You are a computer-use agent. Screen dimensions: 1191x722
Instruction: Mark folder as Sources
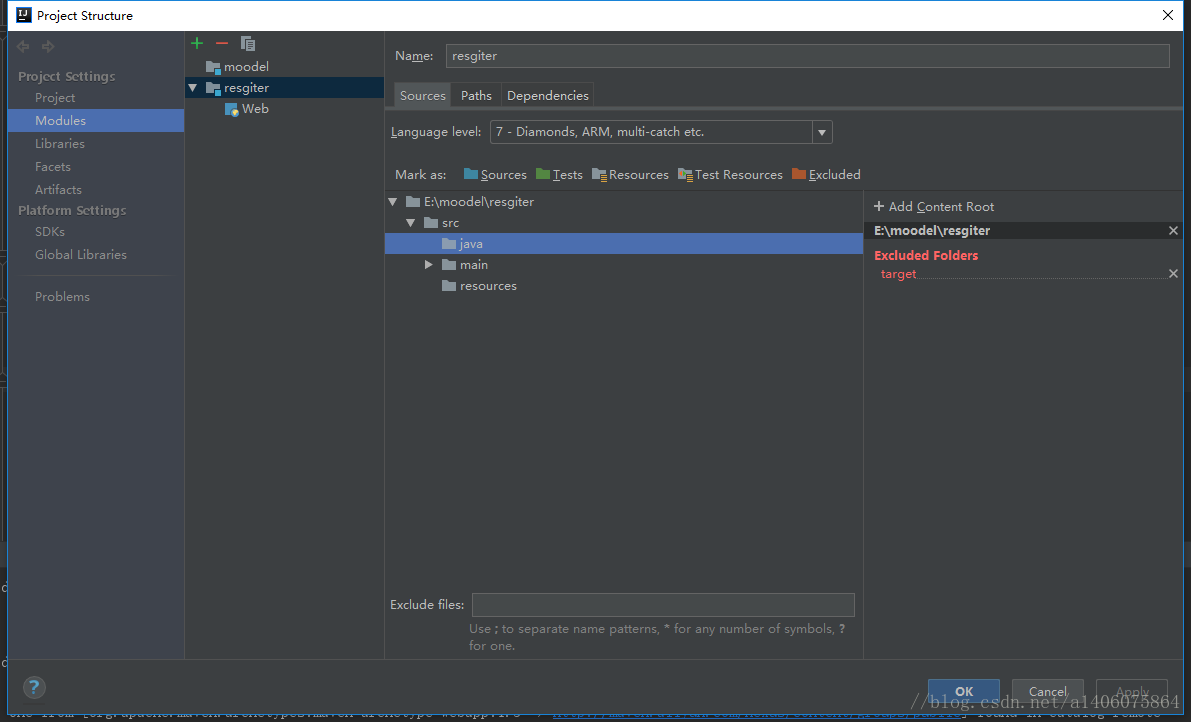click(x=494, y=175)
